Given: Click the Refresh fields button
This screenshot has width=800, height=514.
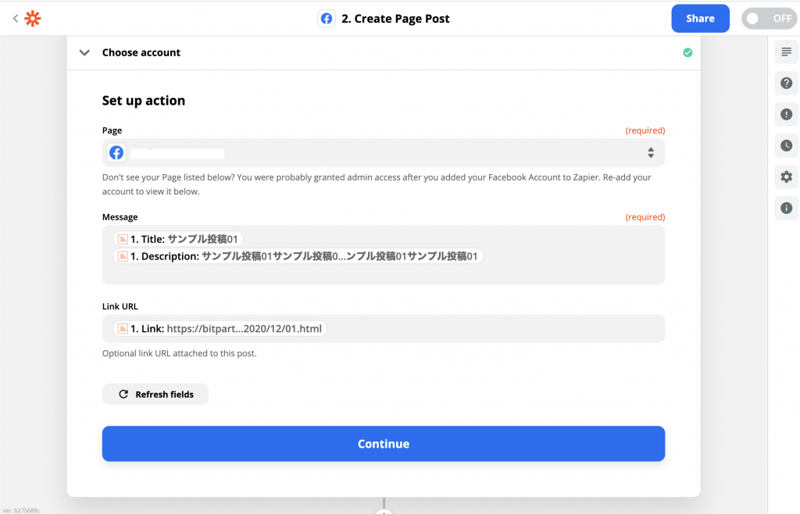Looking at the screenshot, I should coord(155,394).
